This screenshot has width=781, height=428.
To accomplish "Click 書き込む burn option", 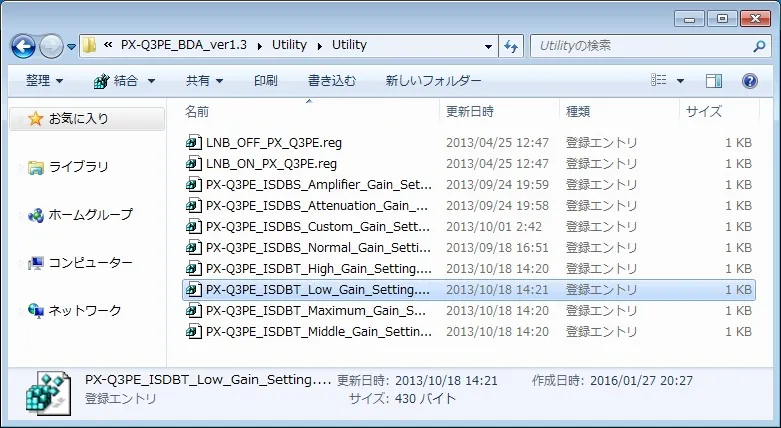I will [332, 81].
